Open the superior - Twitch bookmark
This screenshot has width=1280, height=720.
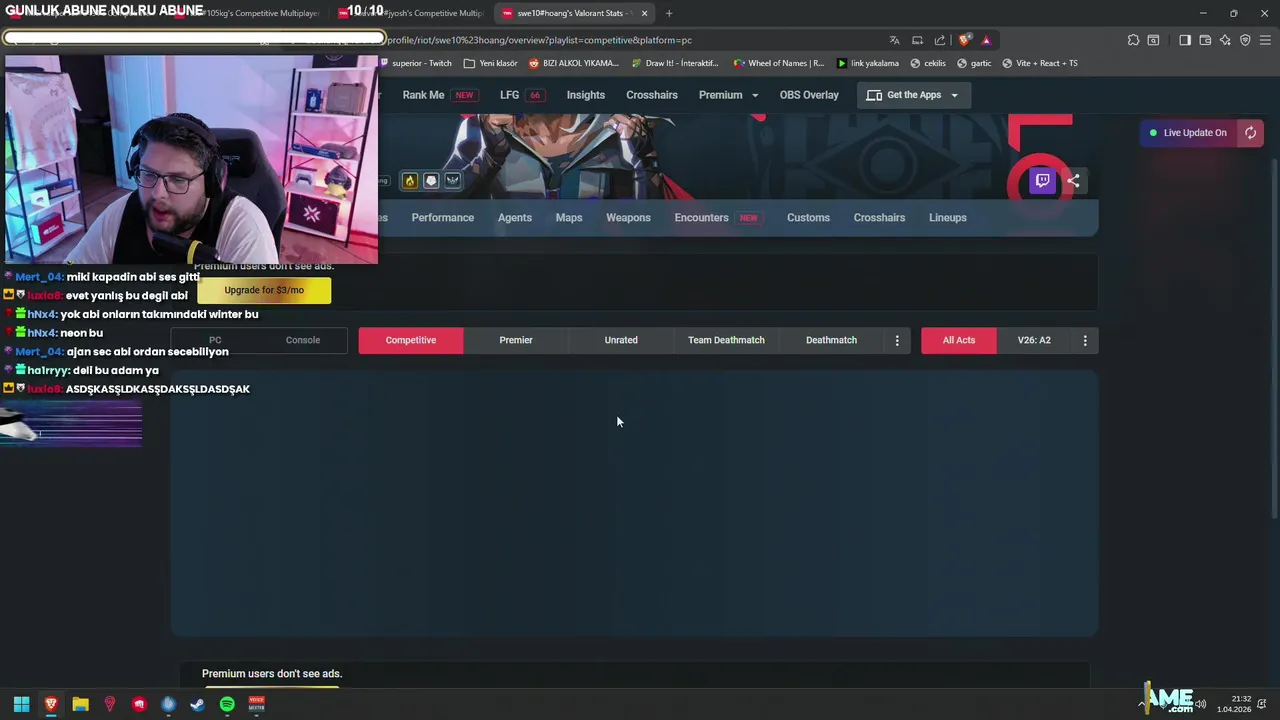pyautogui.click(x=416, y=63)
